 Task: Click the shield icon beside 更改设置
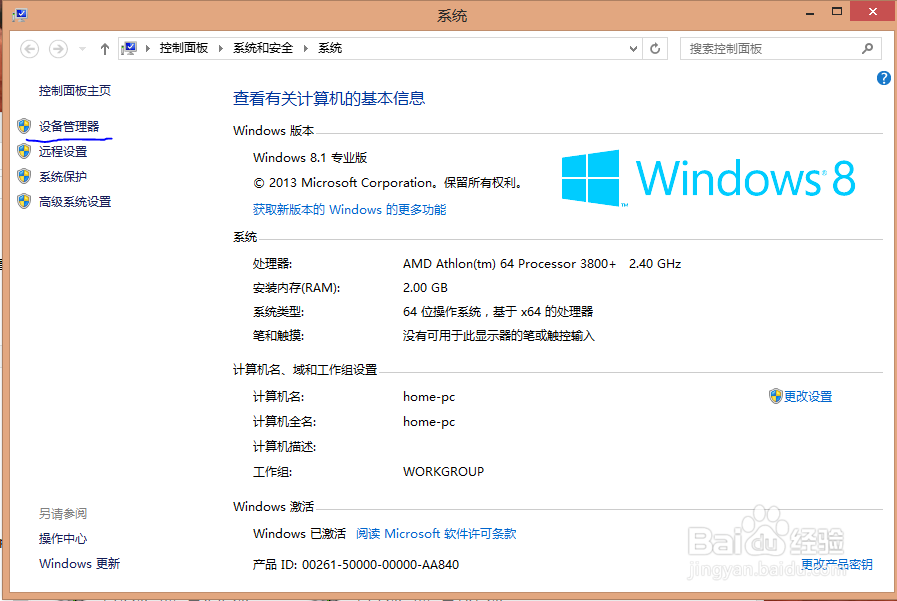click(776, 396)
